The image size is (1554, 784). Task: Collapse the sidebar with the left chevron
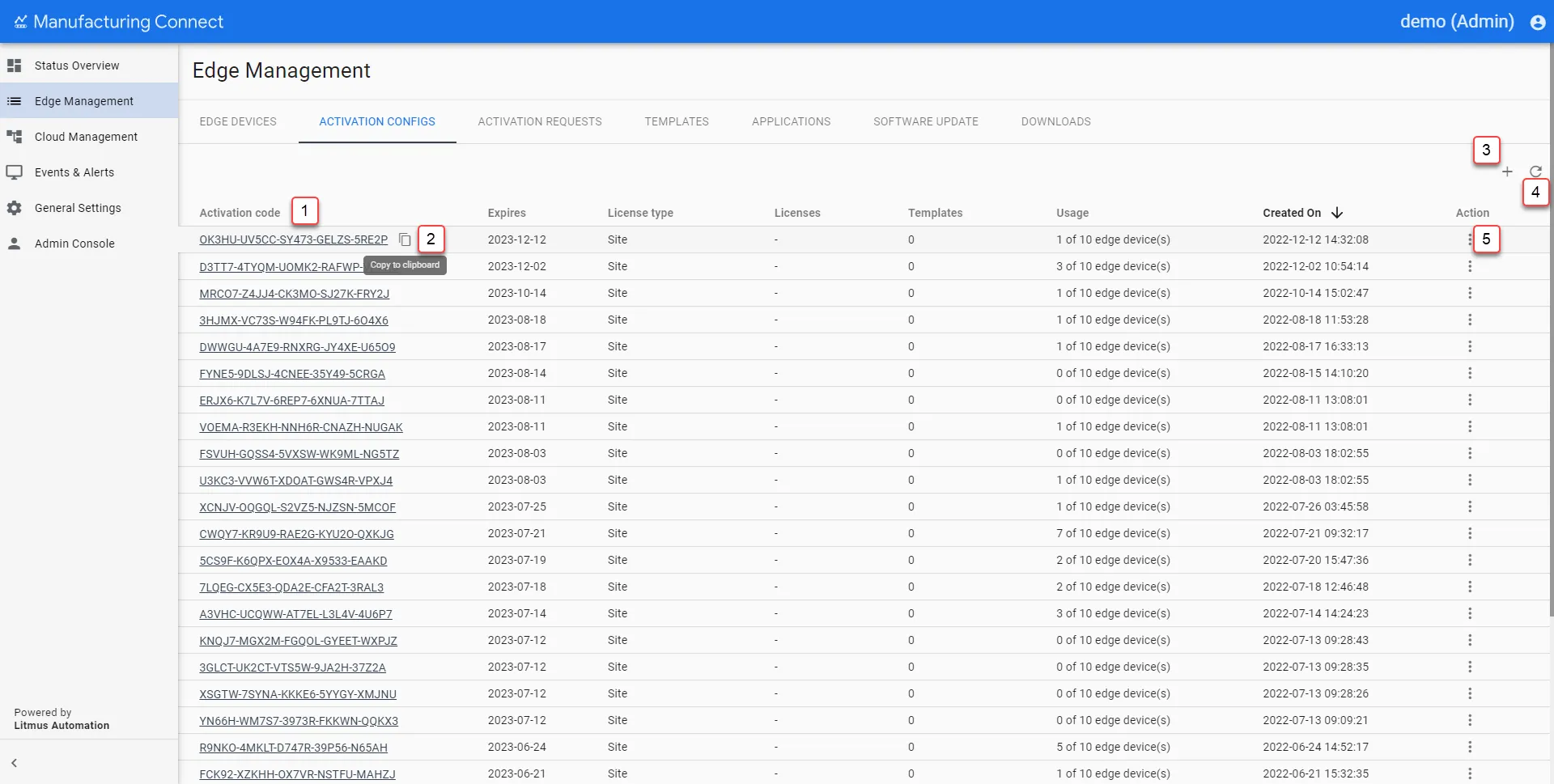pyautogui.click(x=14, y=763)
